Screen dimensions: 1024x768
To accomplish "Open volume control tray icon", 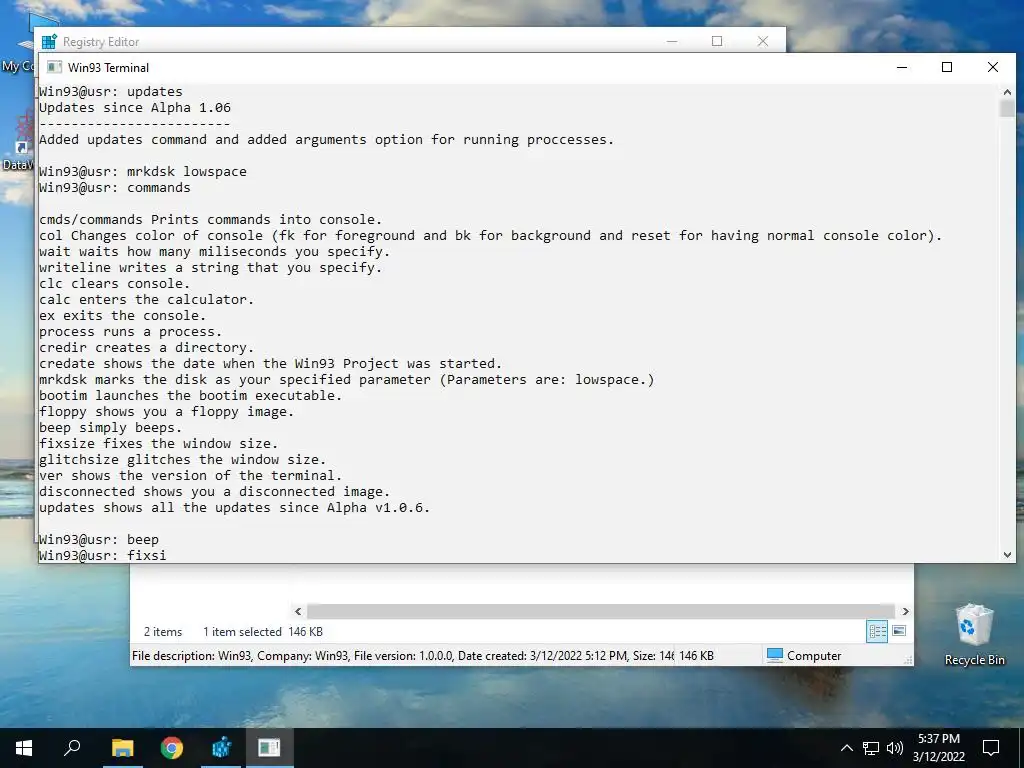I will [895, 748].
